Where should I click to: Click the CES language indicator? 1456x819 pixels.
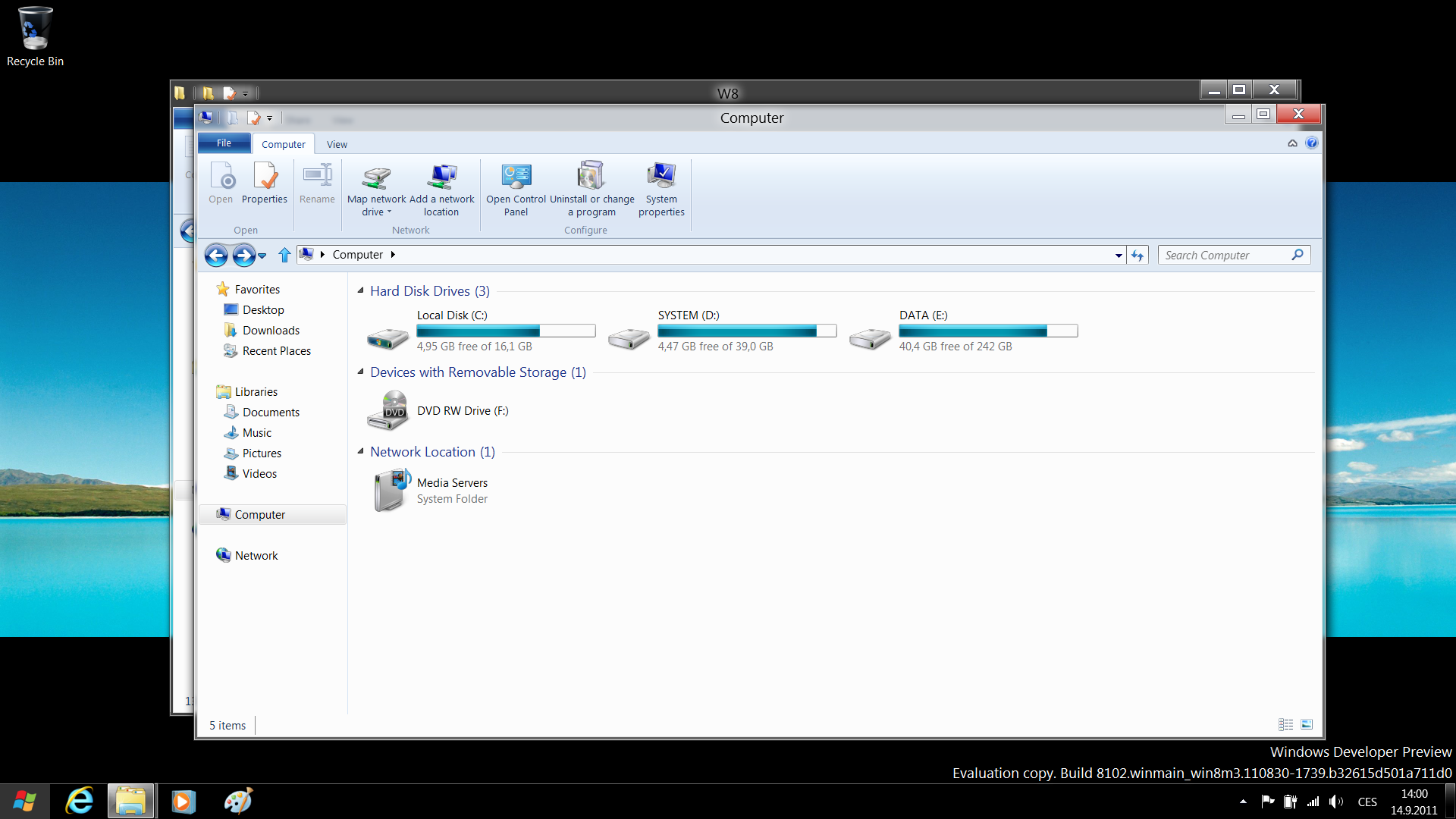[1367, 802]
